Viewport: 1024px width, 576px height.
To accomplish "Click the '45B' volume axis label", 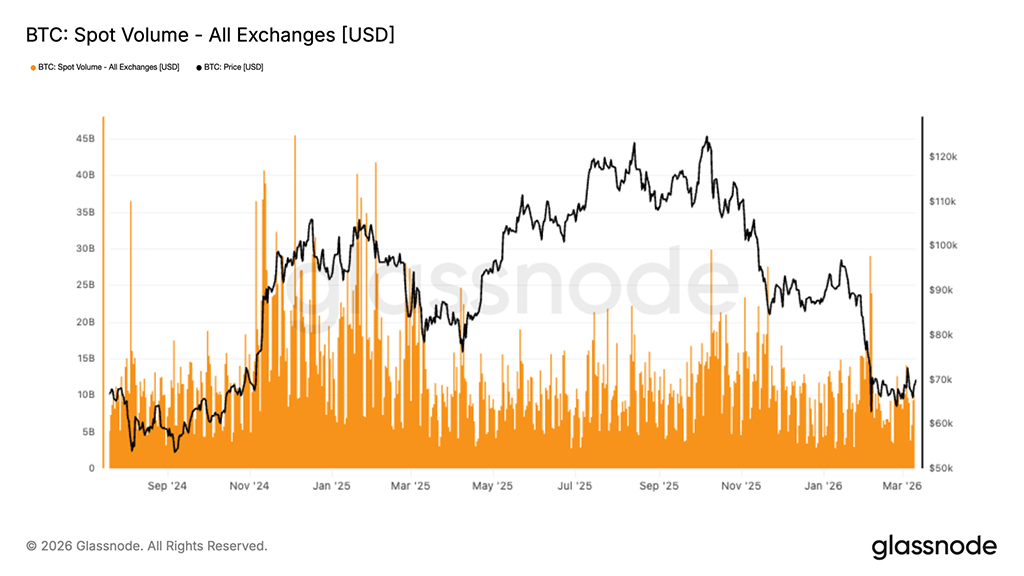I will (84, 139).
